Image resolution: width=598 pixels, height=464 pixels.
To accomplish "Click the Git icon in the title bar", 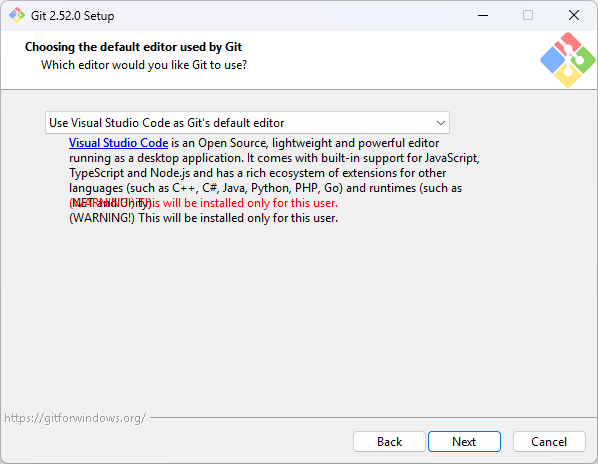I will click(x=17, y=15).
